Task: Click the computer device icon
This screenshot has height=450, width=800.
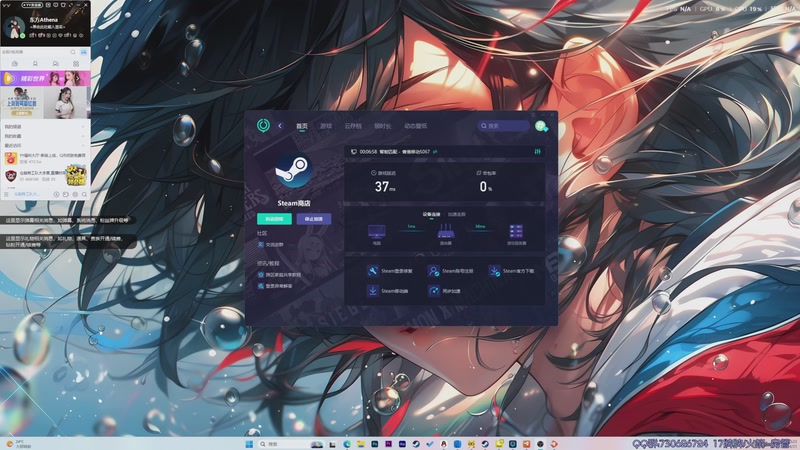Action: click(377, 232)
